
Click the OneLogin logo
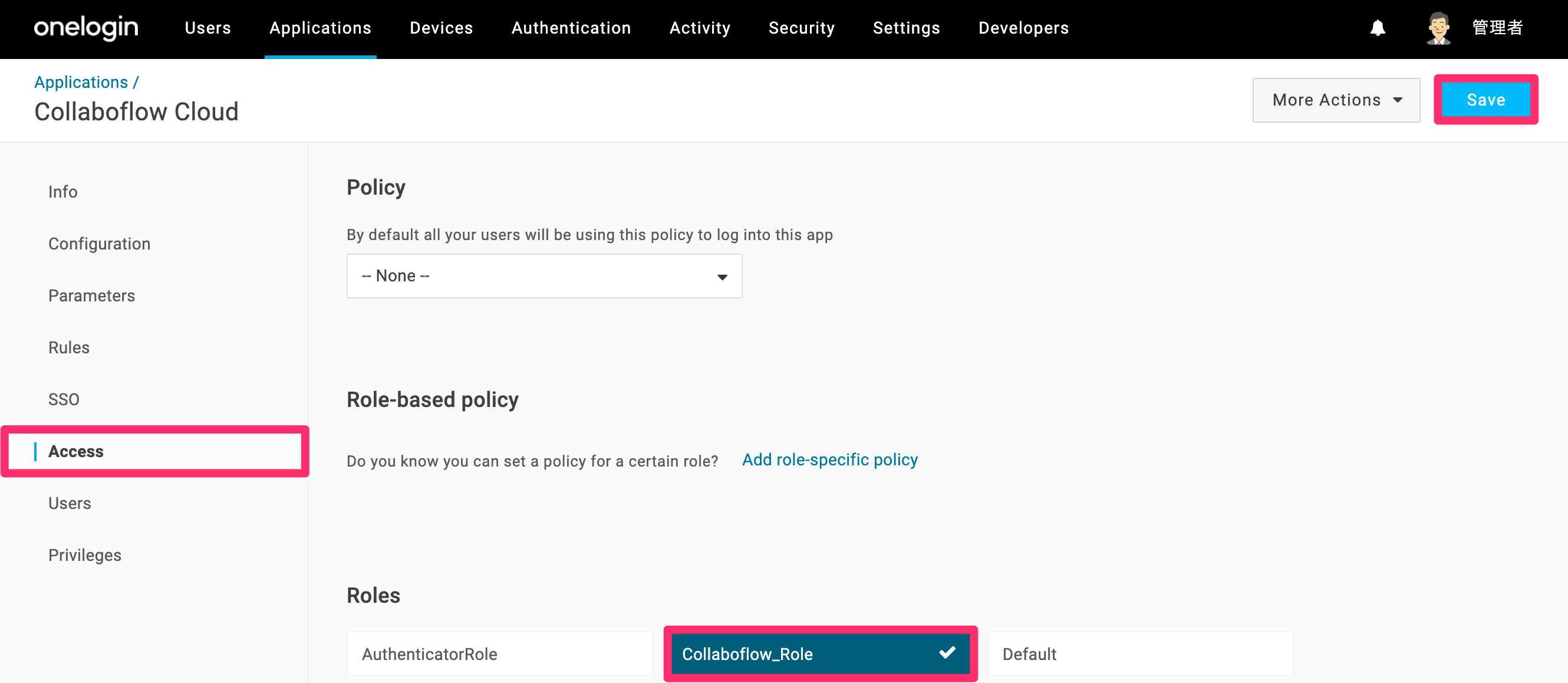click(x=87, y=28)
